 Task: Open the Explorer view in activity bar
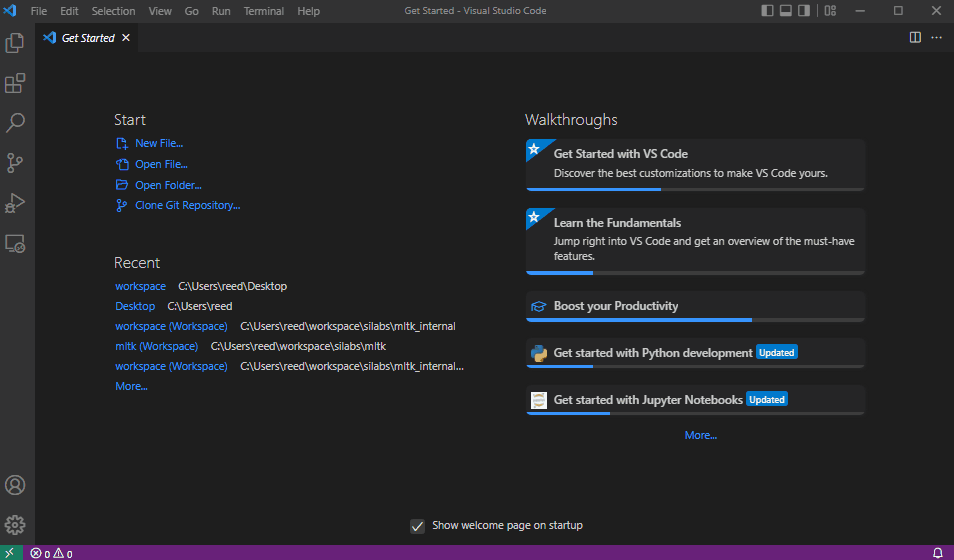point(15,44)
